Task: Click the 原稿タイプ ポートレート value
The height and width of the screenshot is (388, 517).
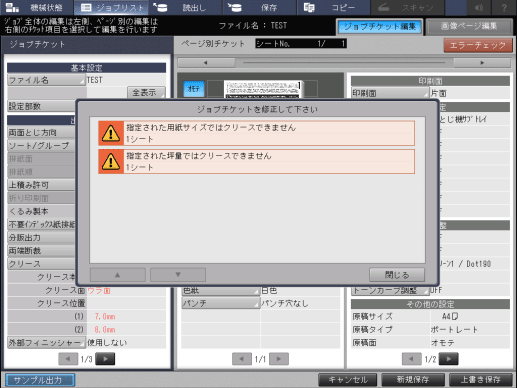Action: tap(454, 330)
